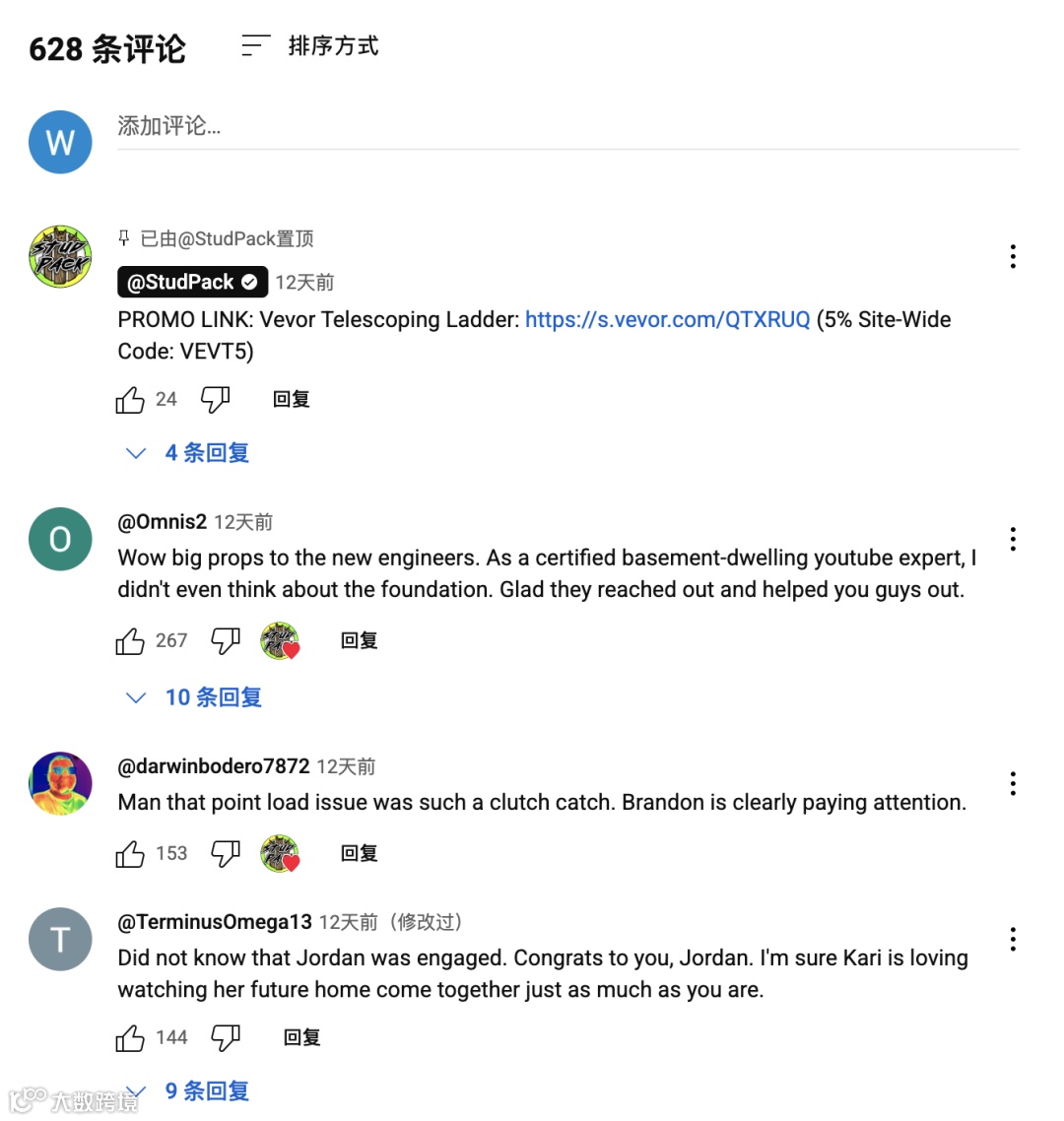Like the @Omnis2 comment with 267 likes
Viewport: 1064px width, 1121px height.
click(x=130, y=640)
